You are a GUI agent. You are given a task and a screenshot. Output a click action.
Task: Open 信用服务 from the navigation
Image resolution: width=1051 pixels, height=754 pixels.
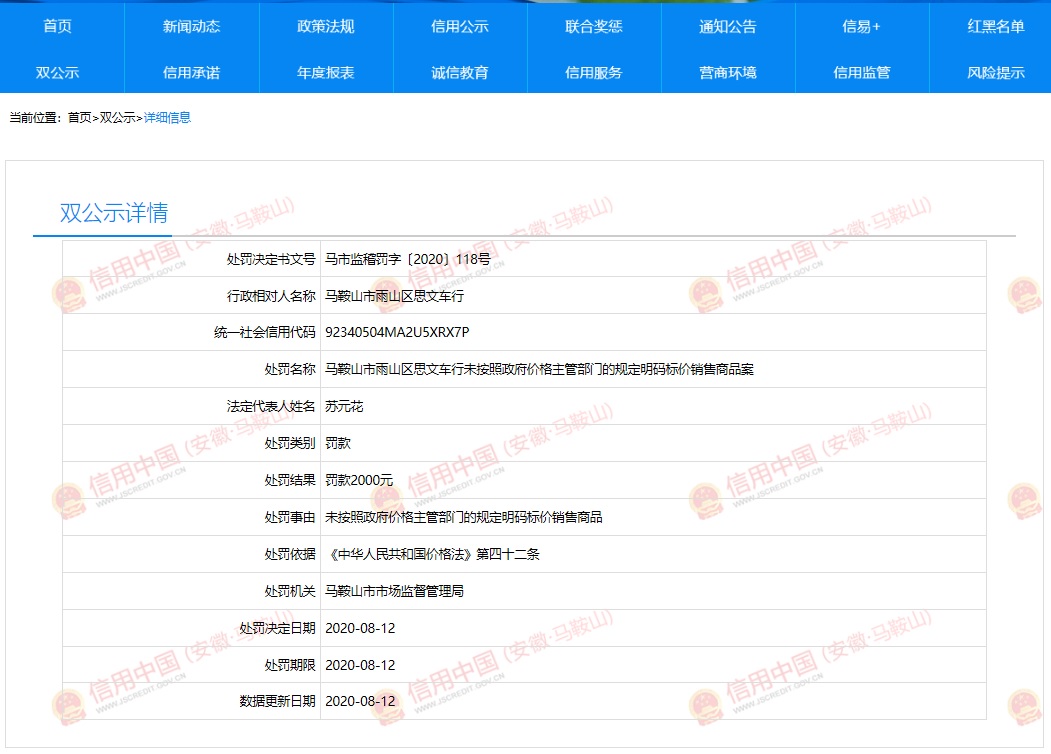pyautogui.click(x=593, y=73)
